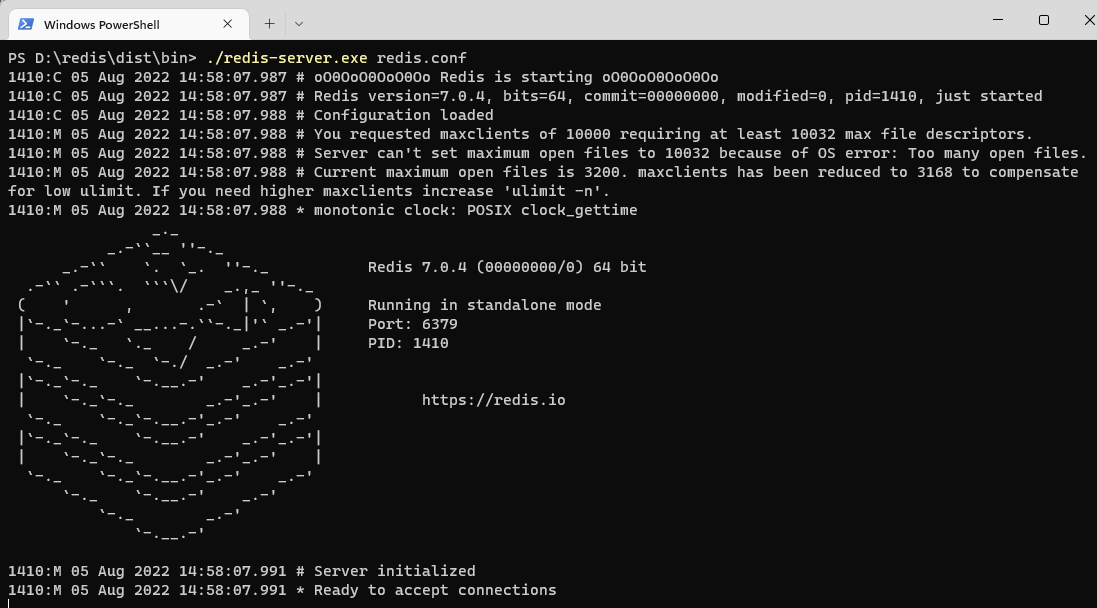Open a new terminal tab
The width and height of the screenshot is (1097, 608).
click(x=269, y=23)
